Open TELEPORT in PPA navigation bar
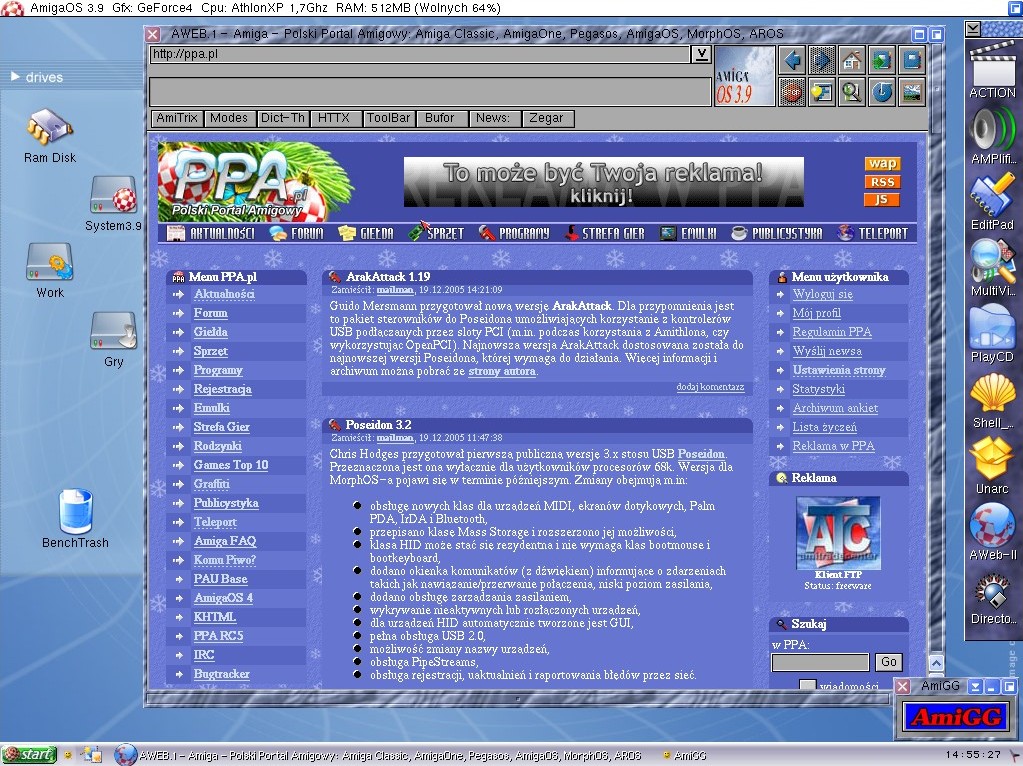Screen dimensions: 1023x766 873,233
